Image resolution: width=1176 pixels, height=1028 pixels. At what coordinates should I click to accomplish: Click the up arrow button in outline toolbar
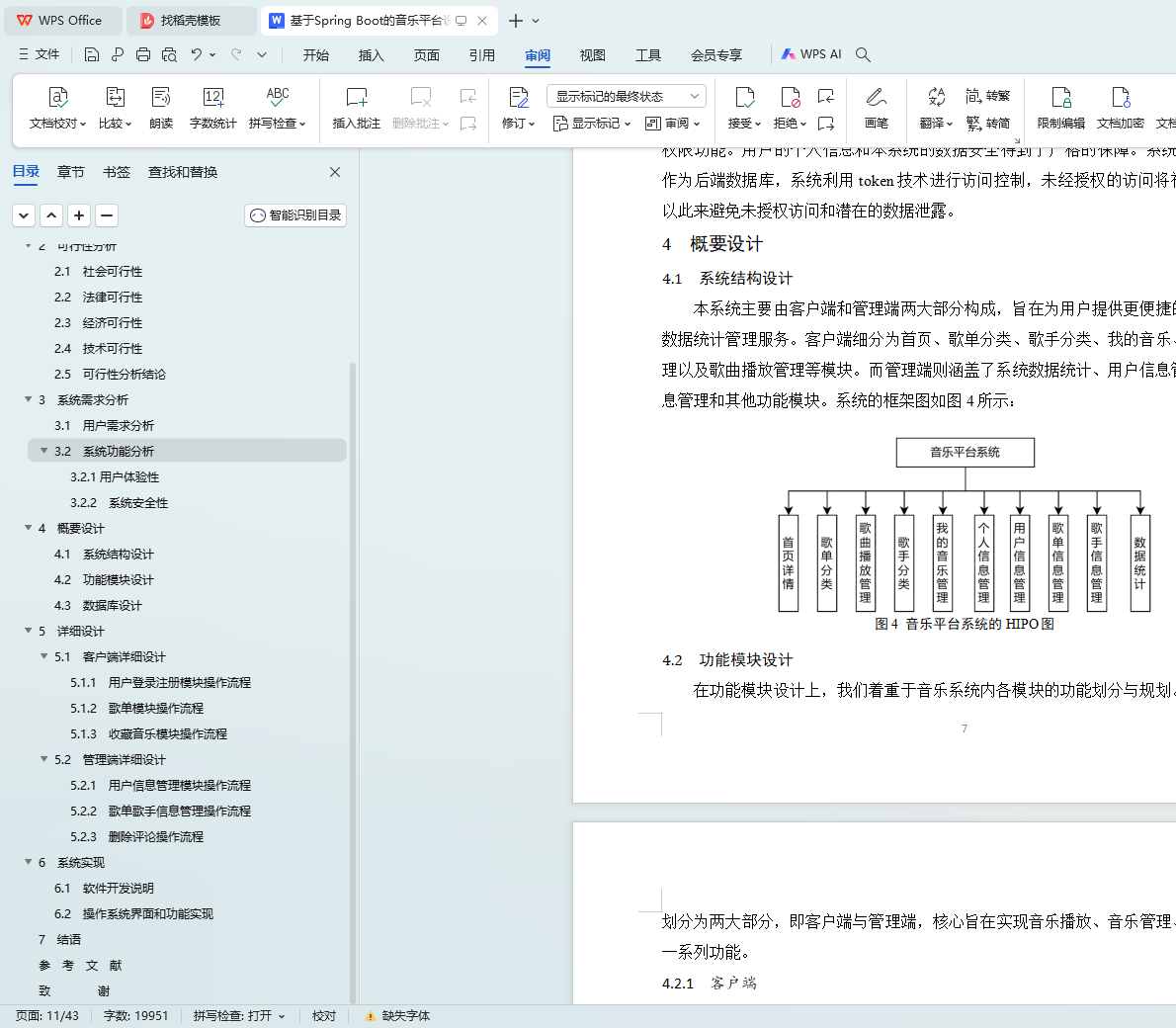click(51, 216)
